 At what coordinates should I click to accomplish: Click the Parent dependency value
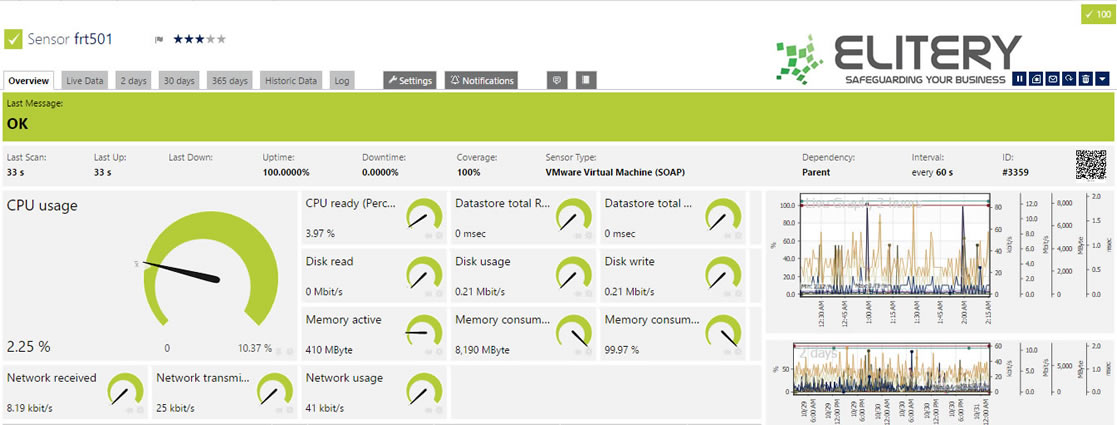tap(816, 172)
